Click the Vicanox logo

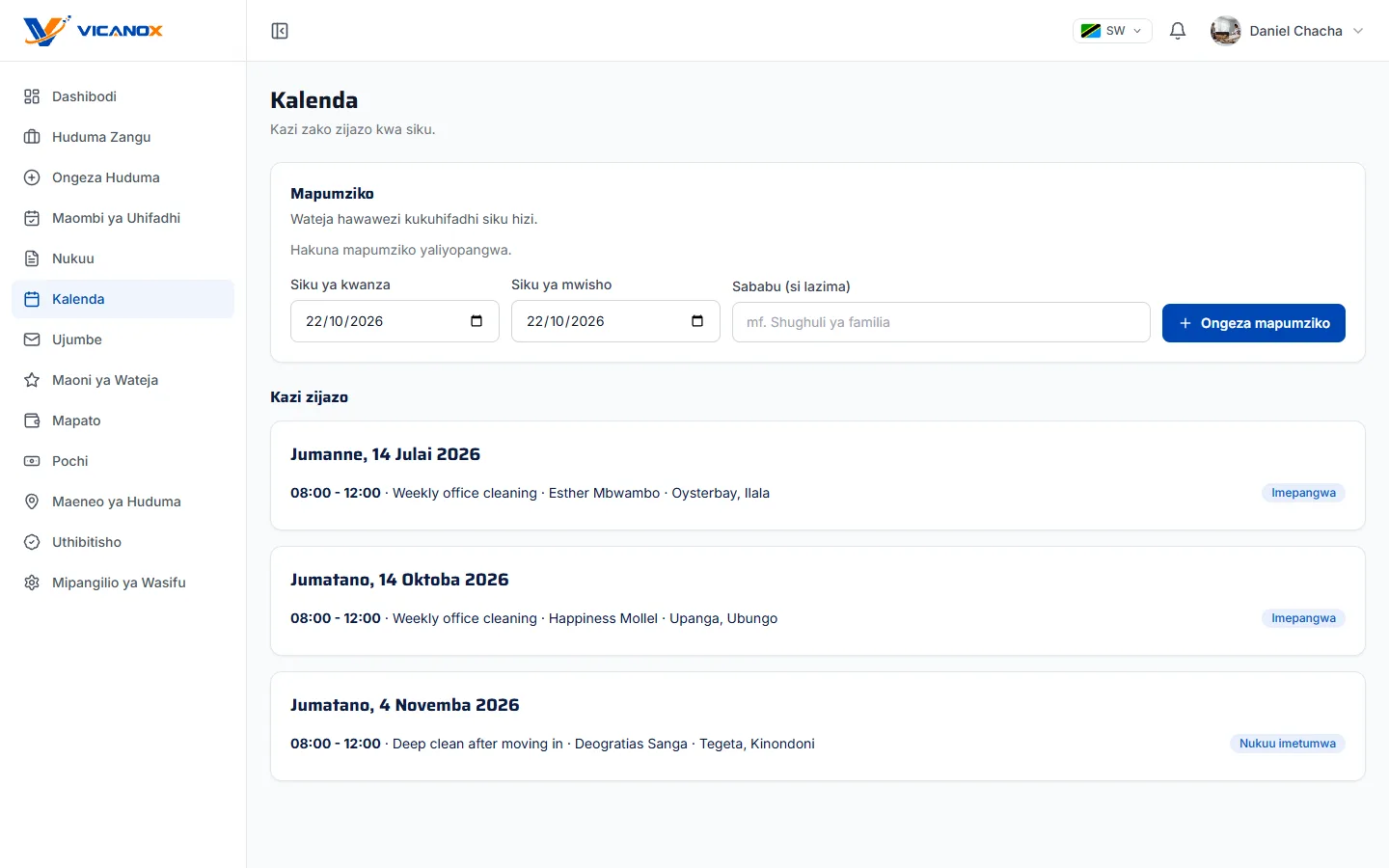(94, 31)
